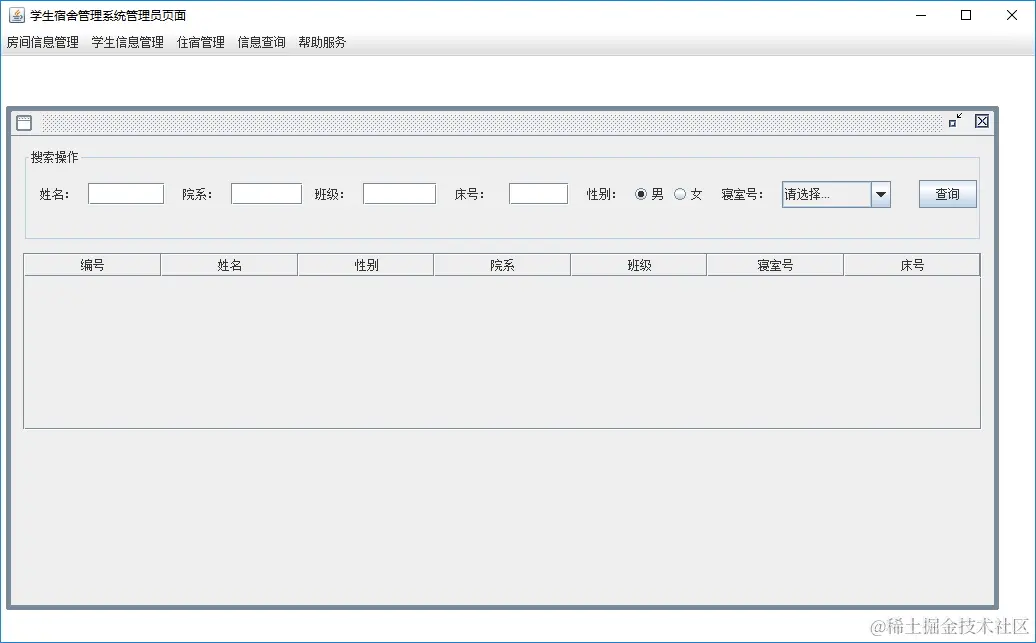The width and height of the screenshot is (1036, 643).
Task: Click the 查询 search button
Action: click(x=947, y=194)
